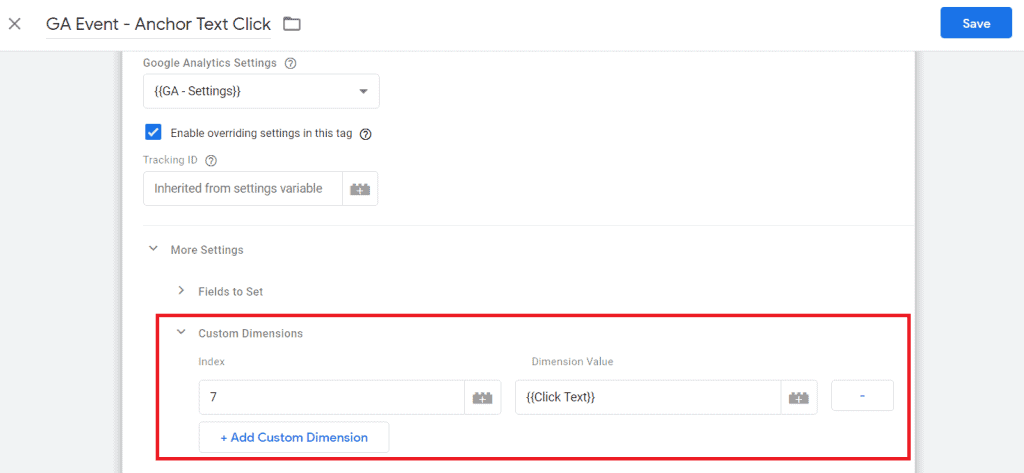Image resolution: width=1024 pixels, height=473 pixels.
Task: Click the help icon beside Tracking ID
Action: click(x=210, y=160)
